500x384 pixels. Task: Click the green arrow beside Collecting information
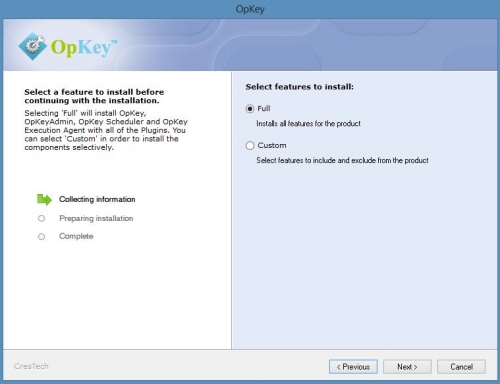pyautogui.click(x=44, y=199)
